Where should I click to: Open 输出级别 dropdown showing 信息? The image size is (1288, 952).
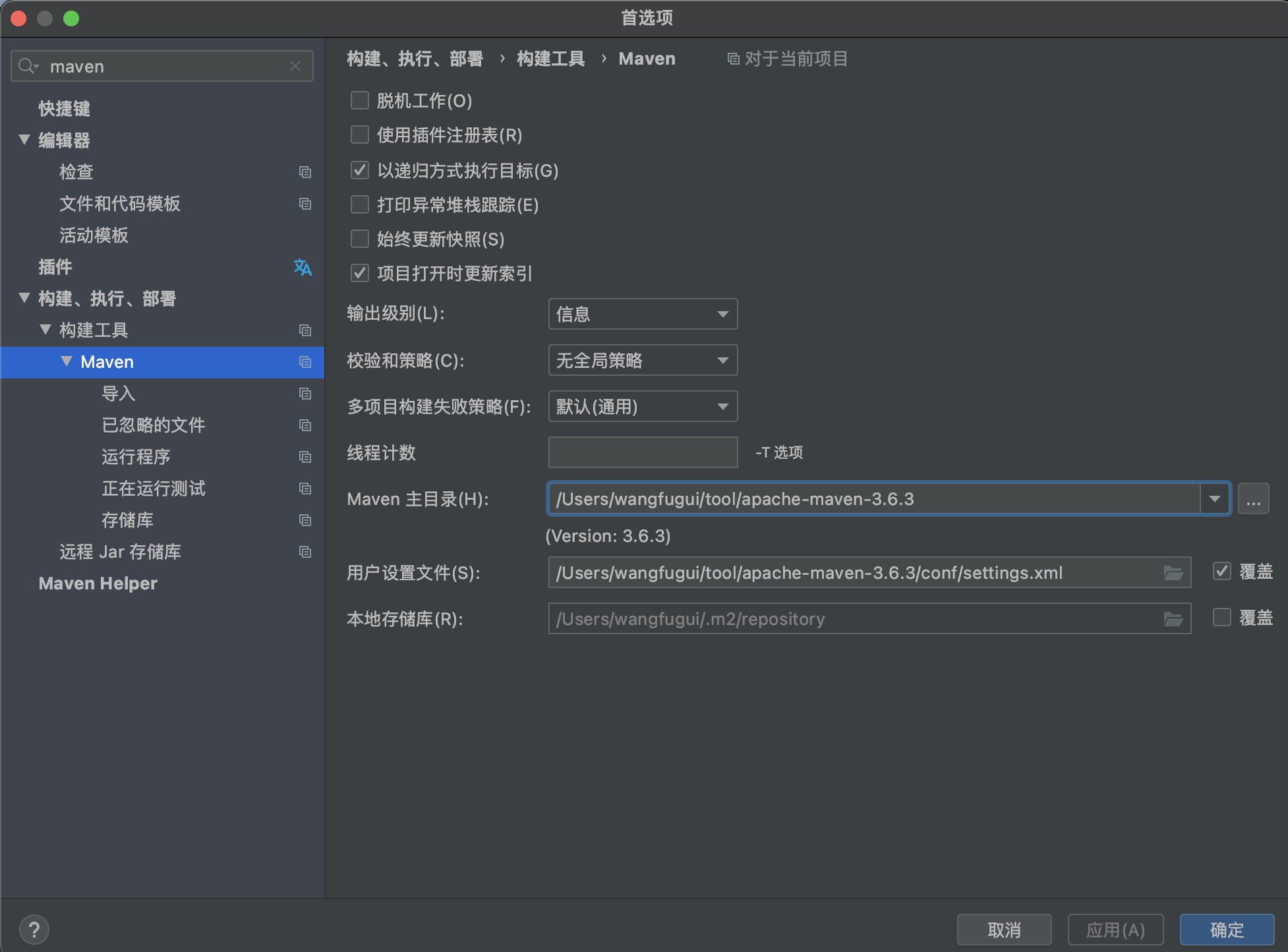[x=643, y=314]
